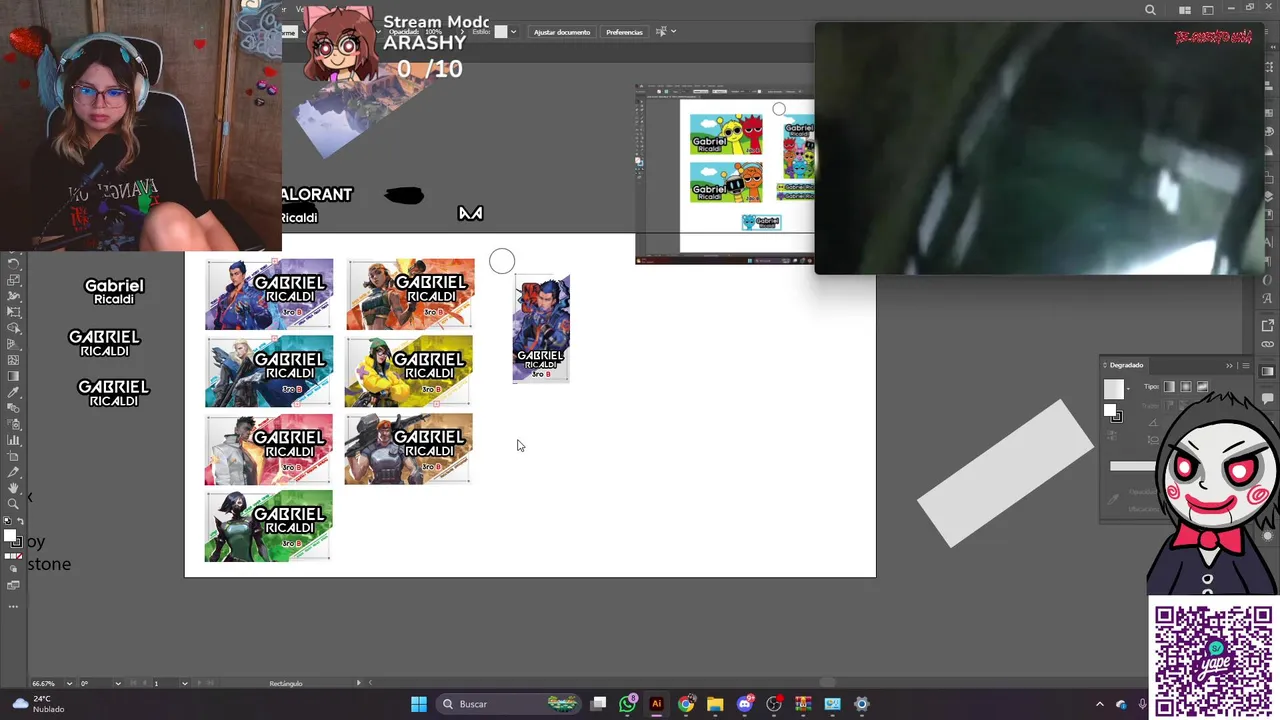Select the Artboard tool
This screenshot has width=1280, height=720.
coord(14,456)
